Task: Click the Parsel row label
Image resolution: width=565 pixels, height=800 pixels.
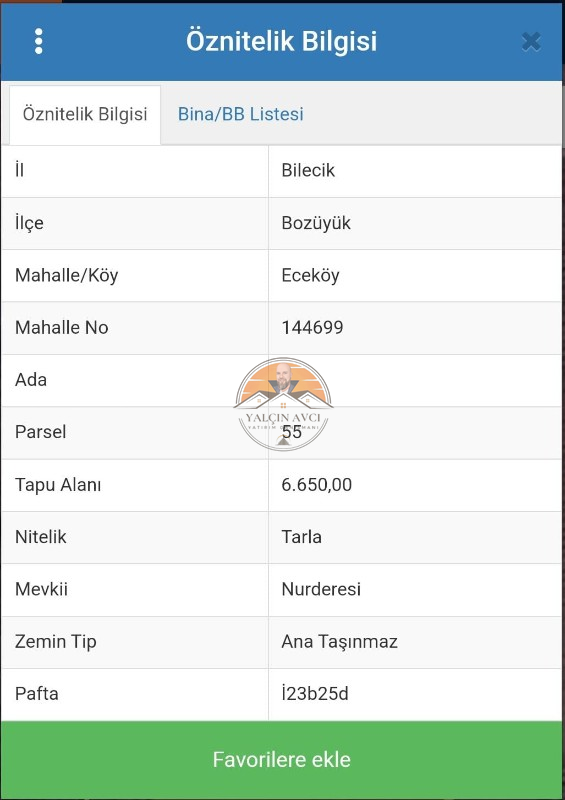Action: pos(40,432)
